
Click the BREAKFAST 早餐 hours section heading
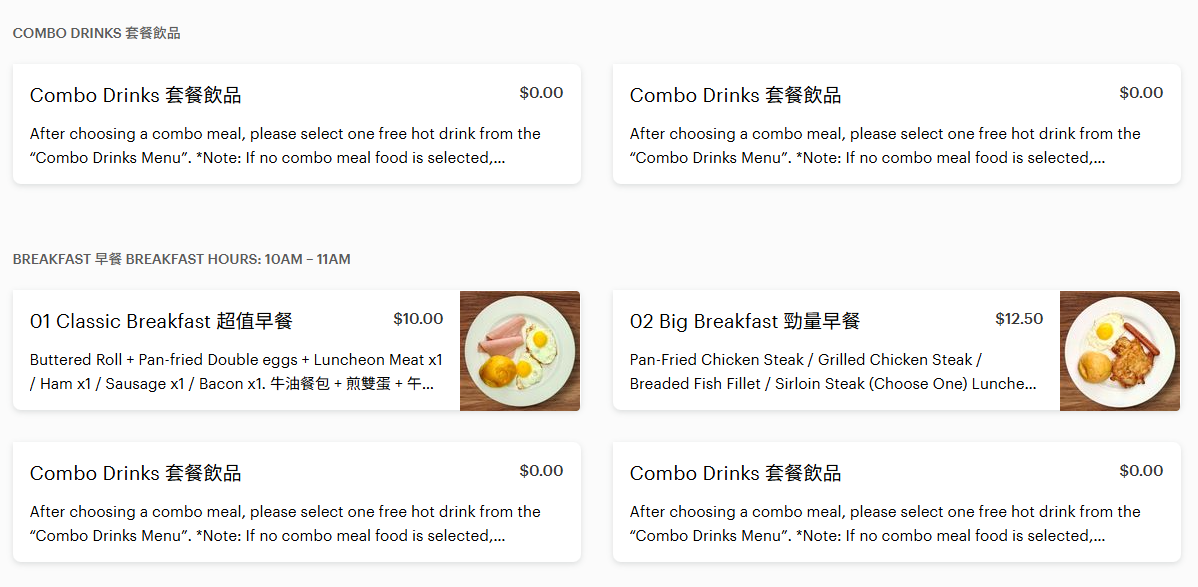pyautogui.click(x=182, y=259)
